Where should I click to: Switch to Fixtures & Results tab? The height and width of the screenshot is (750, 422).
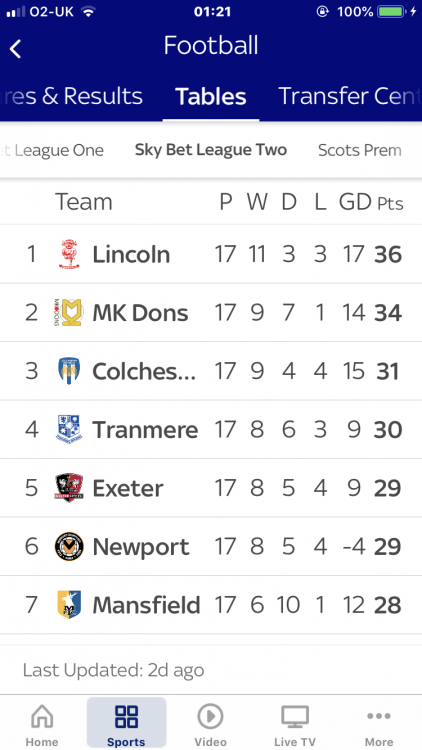click(71, 96)
